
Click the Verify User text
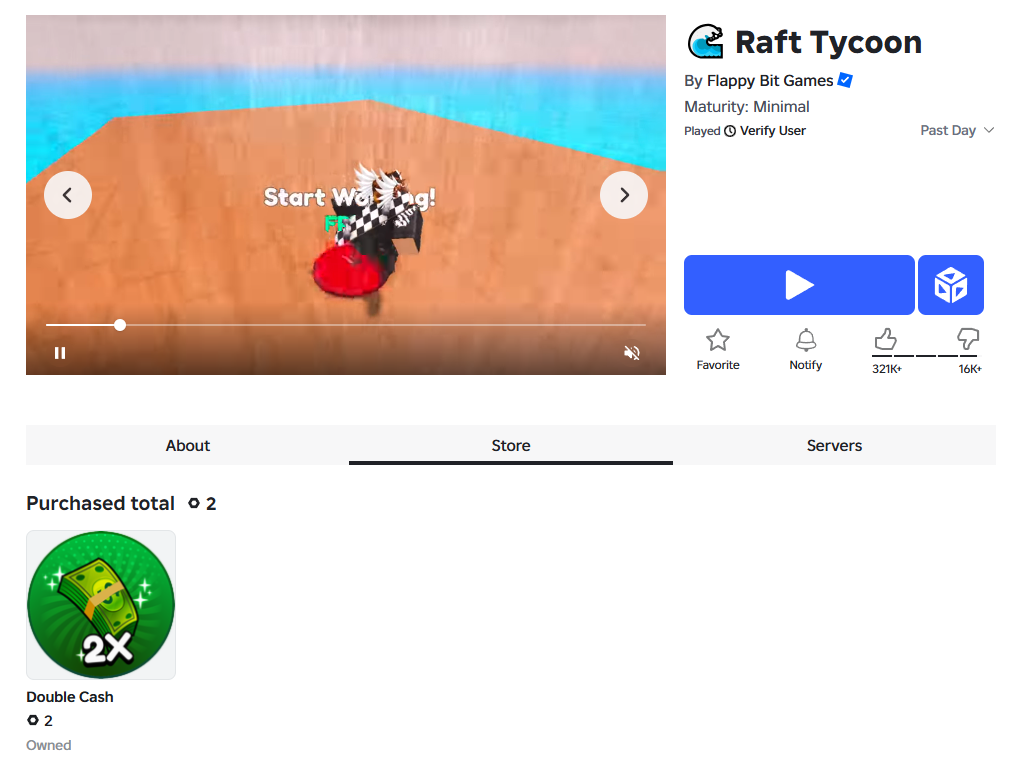(x=773, y=131)
